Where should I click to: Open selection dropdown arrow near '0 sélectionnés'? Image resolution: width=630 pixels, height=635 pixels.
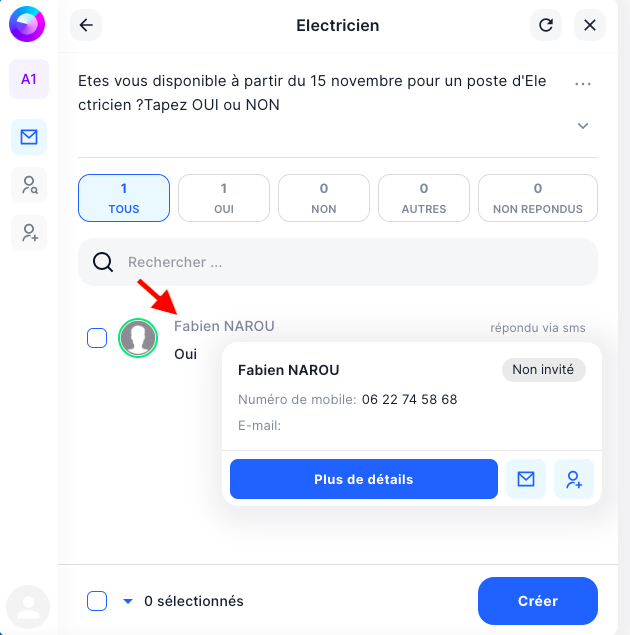click(x=128, y=601)
